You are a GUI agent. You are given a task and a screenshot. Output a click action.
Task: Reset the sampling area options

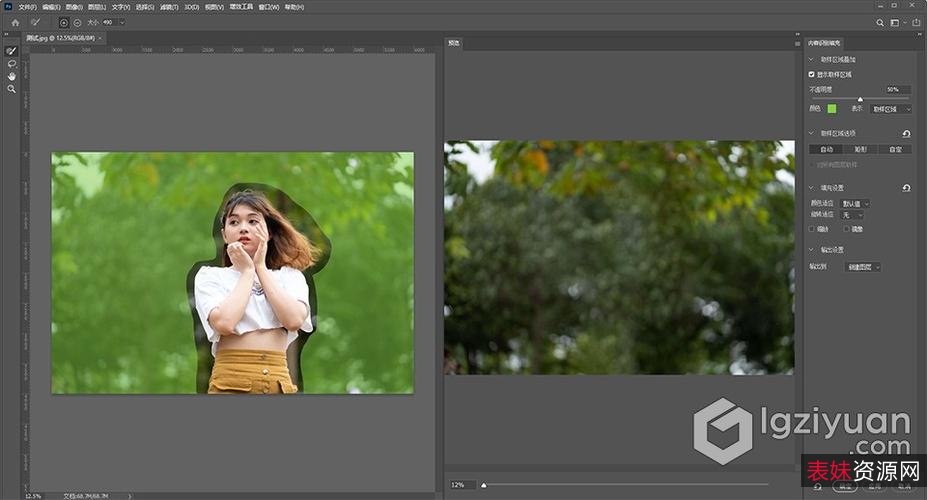tap(906, 133)
